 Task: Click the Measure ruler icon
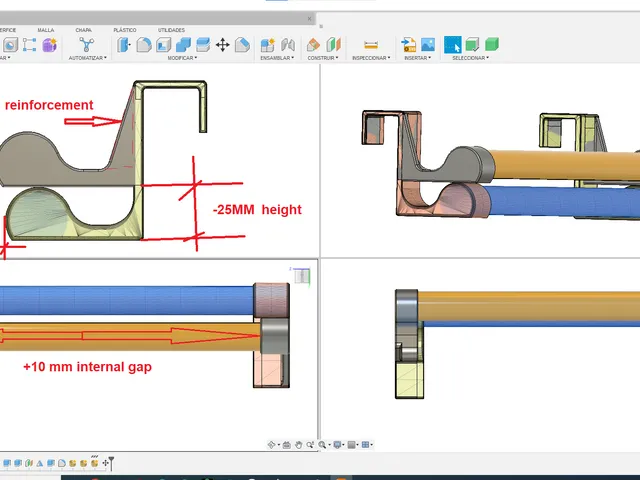371,44
